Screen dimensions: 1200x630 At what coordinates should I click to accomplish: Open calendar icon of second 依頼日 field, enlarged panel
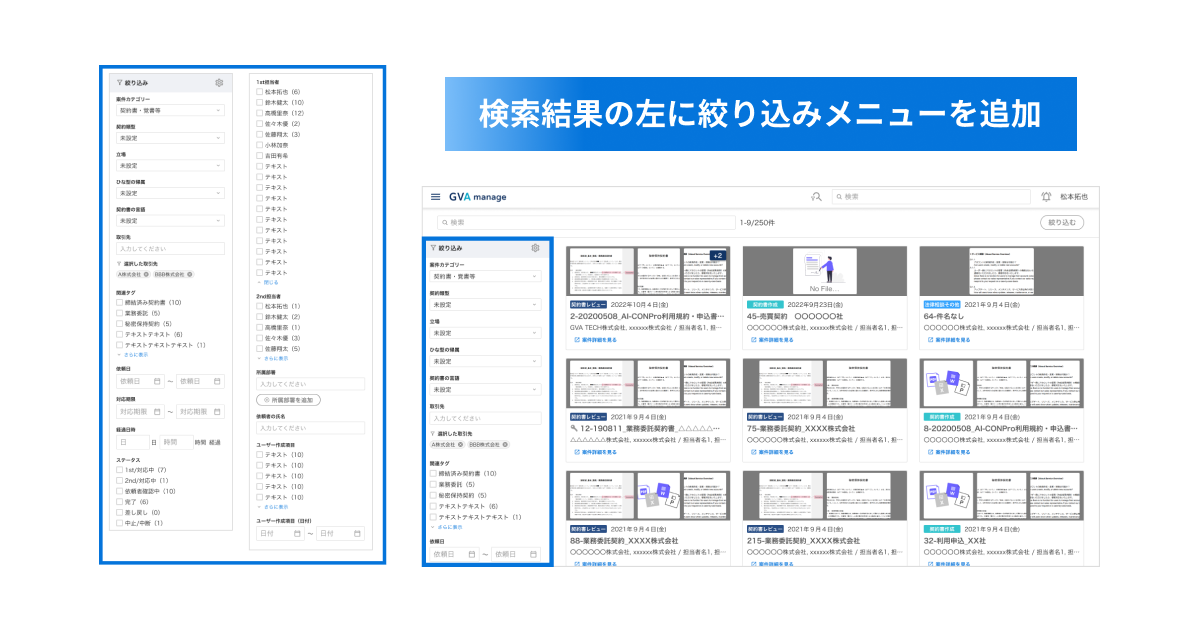217,381
